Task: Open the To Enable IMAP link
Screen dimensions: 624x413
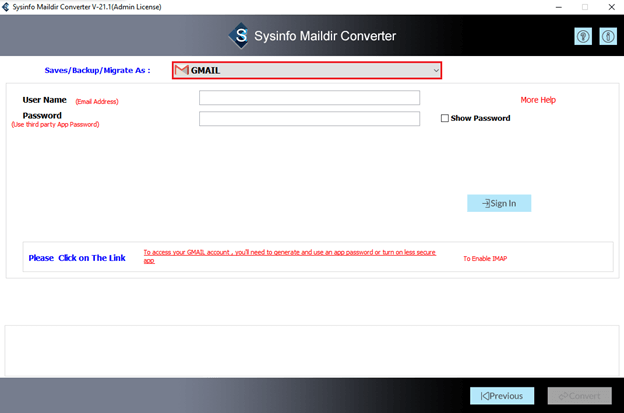Action: [485, 259]
